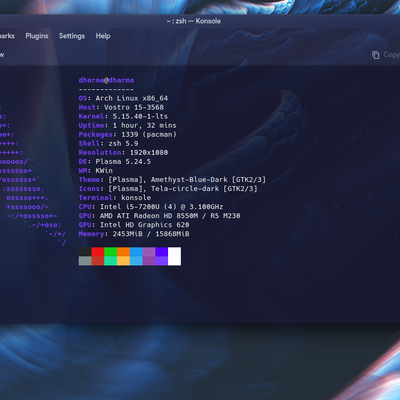Click the Copy icon in the toolbar
400x400 pixels.
coord(376,55)
